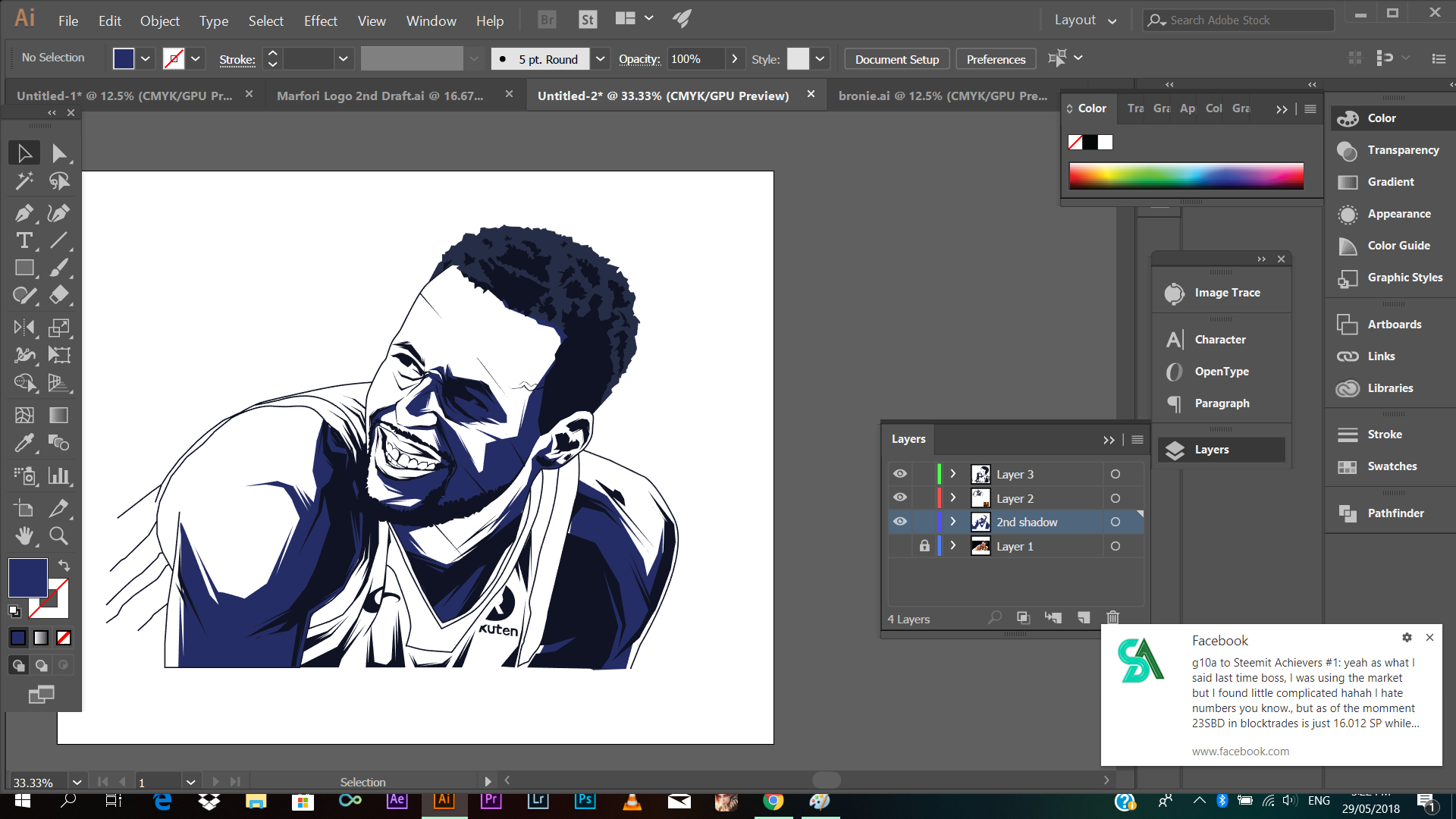Select black swatch in Color panel
The height and width of the screenshot is (819, 1456).
(x=1090, y=142)
